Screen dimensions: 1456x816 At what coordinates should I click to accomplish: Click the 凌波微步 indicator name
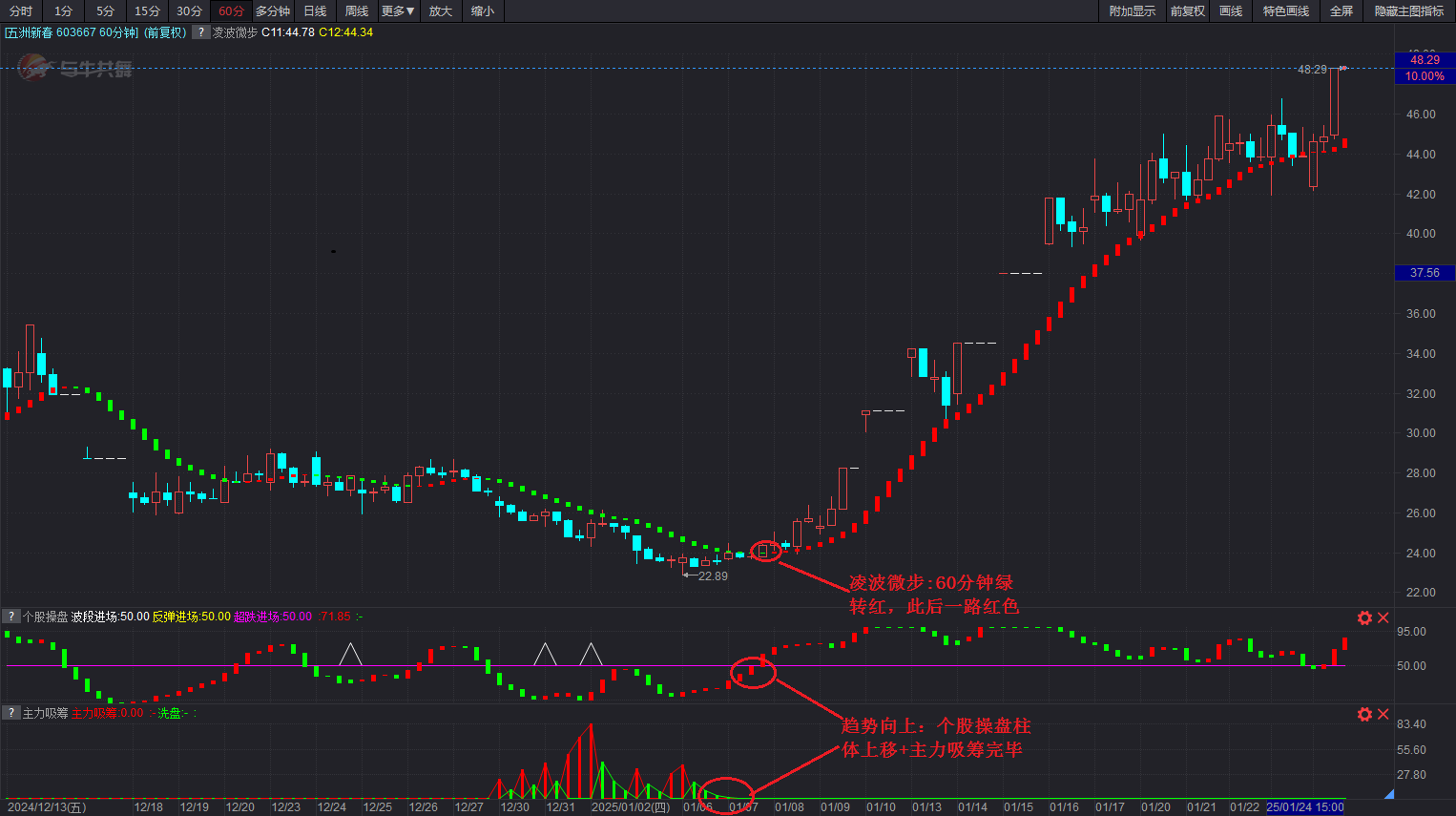click(235, 32)
